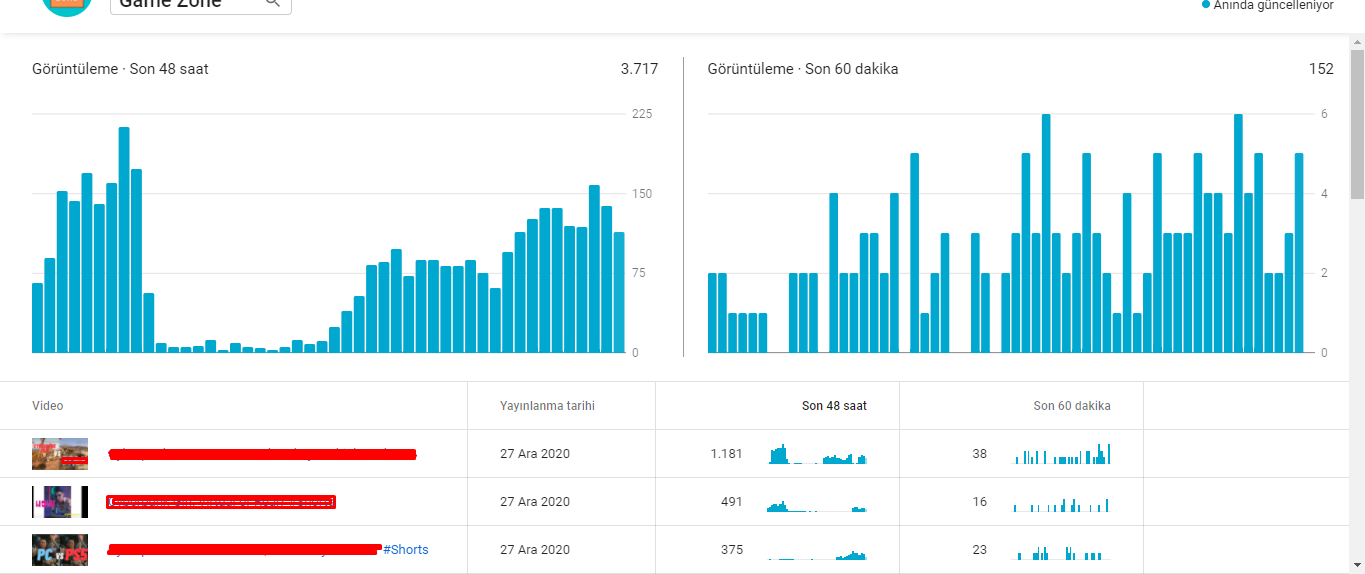
Task: Click the 4 axis label on 60-minute chart
Action: coord(1324,193)
